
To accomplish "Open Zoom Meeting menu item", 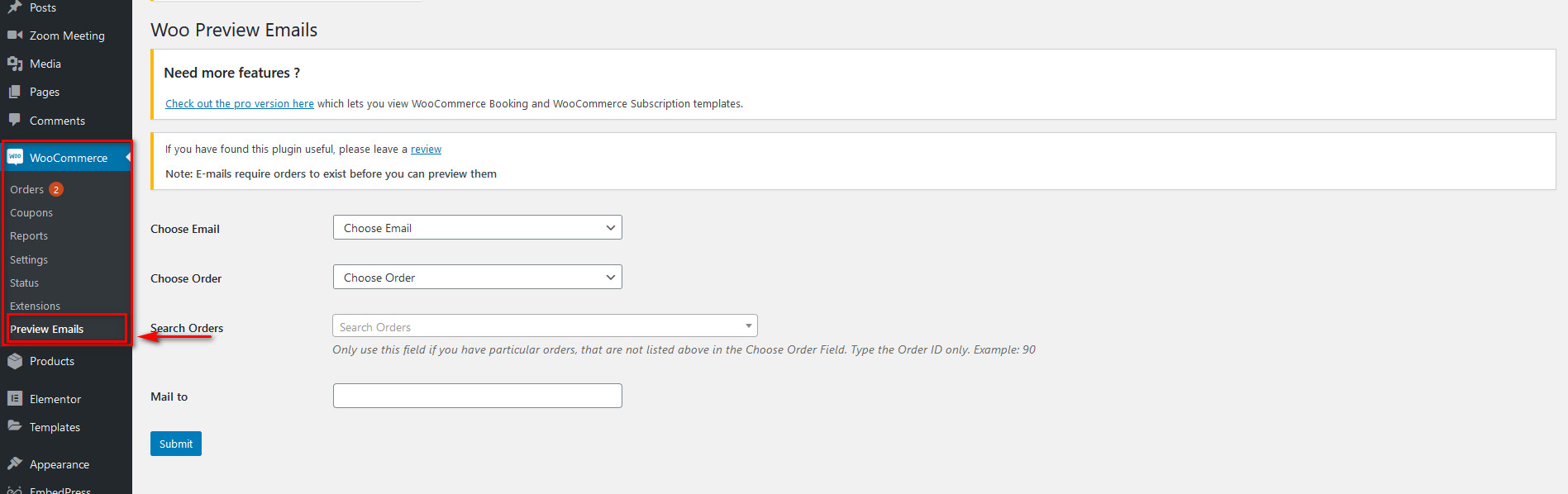I will 66,36.
